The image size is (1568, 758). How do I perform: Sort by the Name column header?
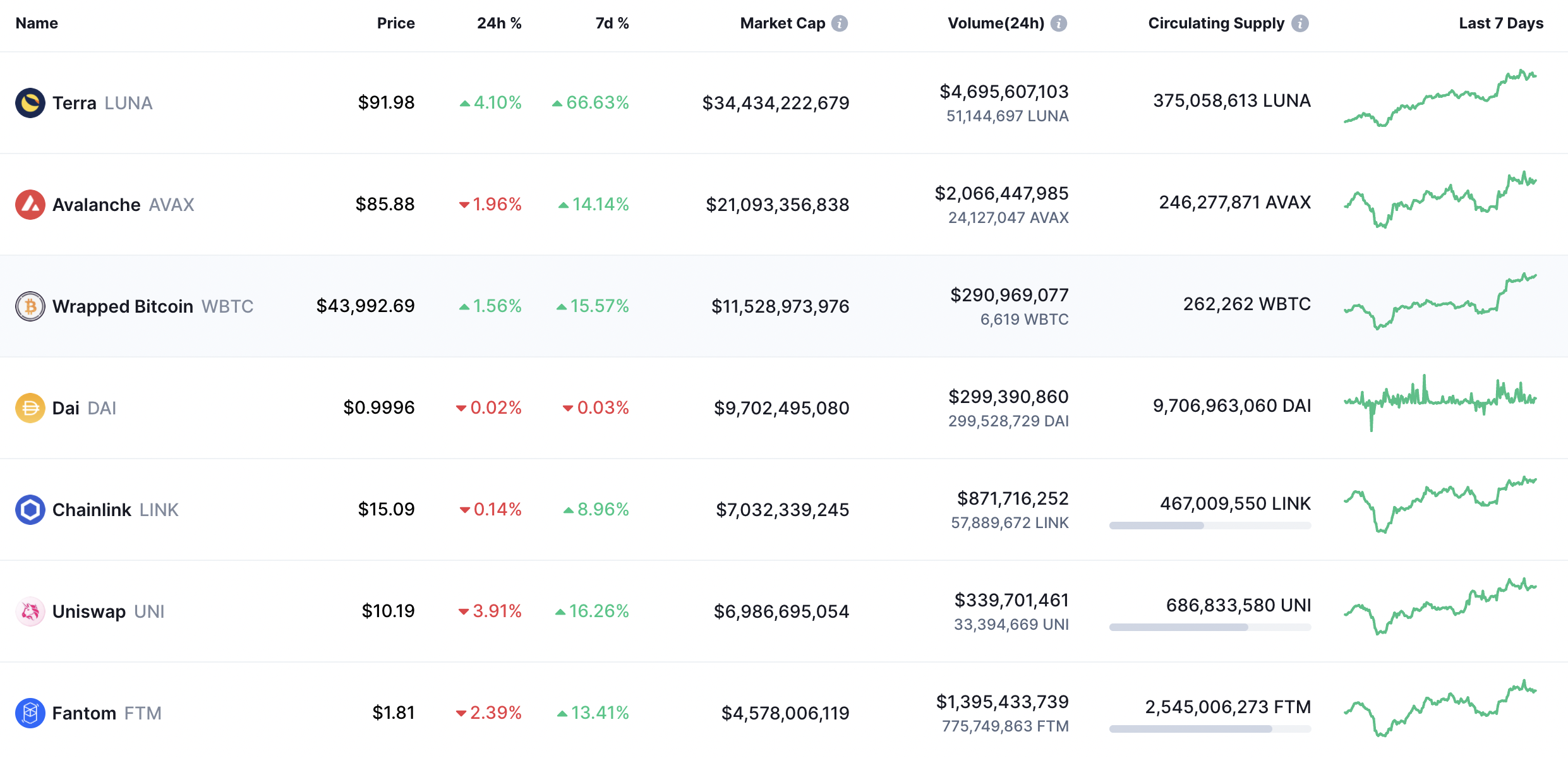click(x=37, y=23)
